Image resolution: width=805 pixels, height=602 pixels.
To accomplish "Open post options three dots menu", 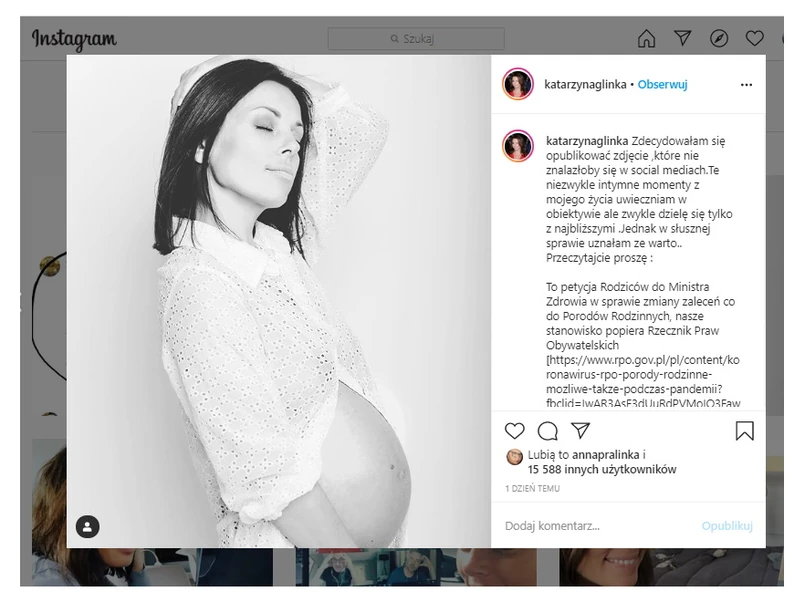I will click(746, 85).
